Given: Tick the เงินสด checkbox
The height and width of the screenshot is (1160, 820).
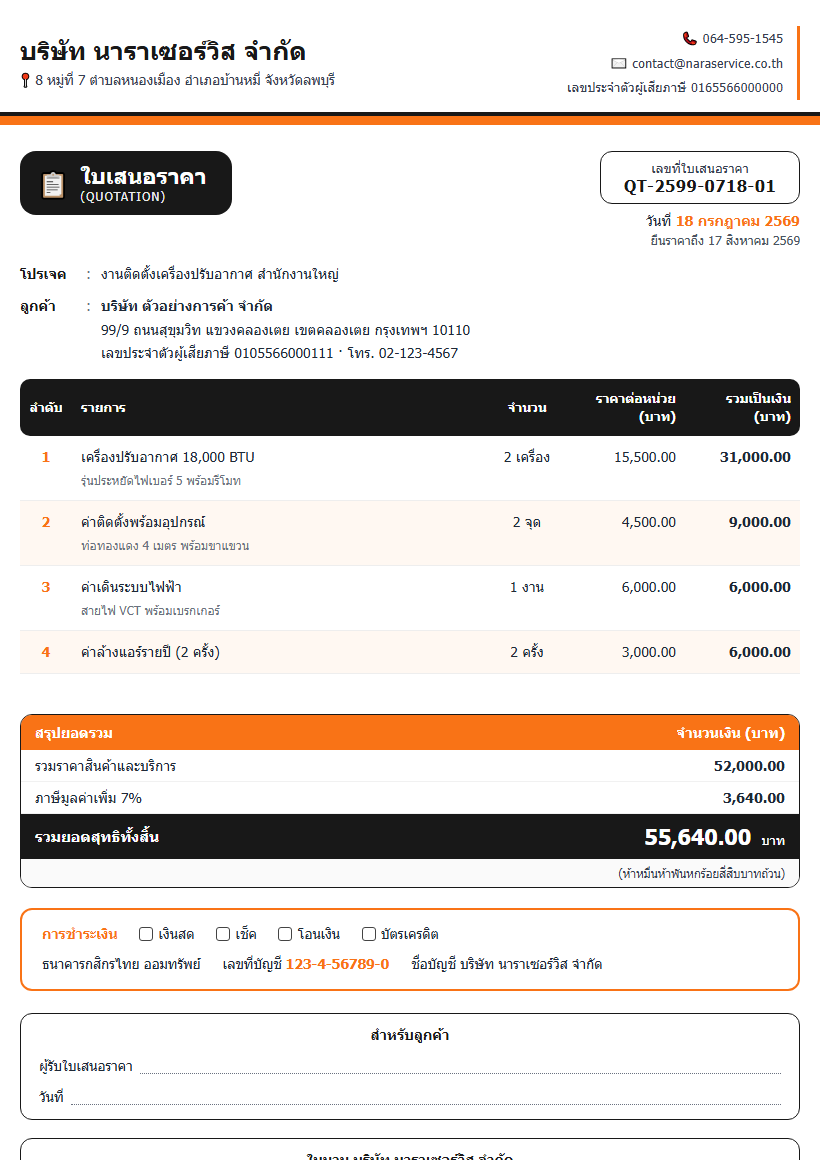Looking at the screenshot, I should tap(146, 934).
